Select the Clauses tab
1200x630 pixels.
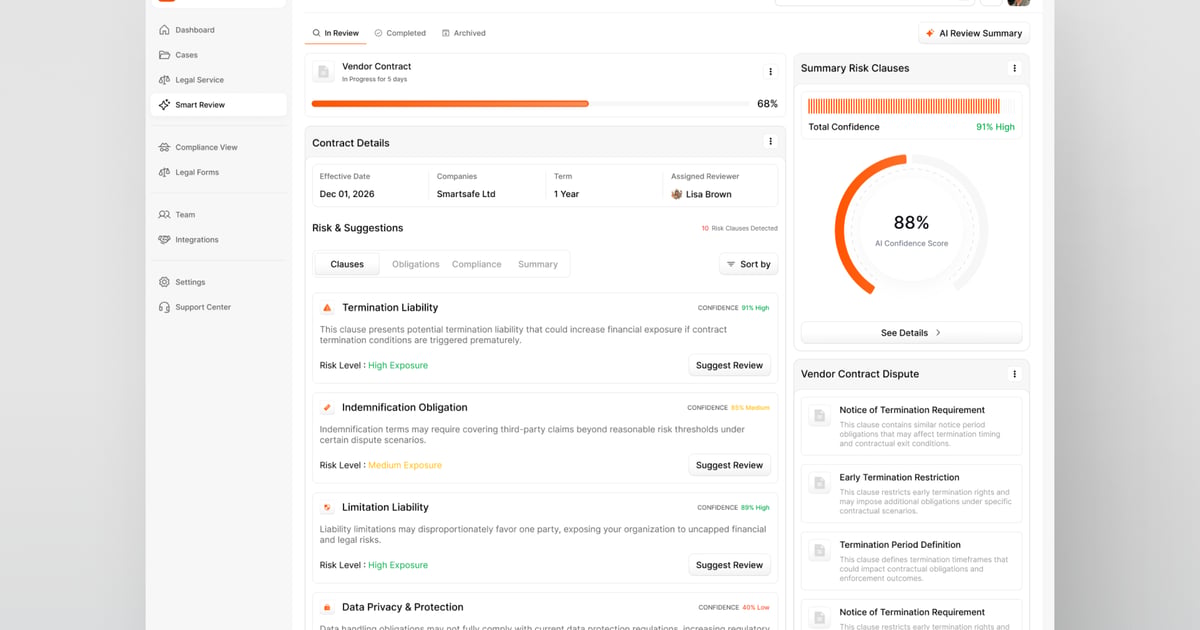(347, 264)
